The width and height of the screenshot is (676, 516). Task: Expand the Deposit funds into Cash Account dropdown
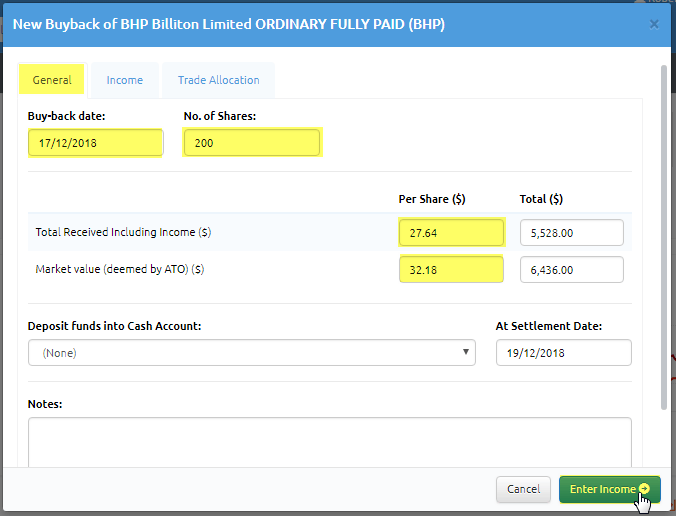(252, 353)
